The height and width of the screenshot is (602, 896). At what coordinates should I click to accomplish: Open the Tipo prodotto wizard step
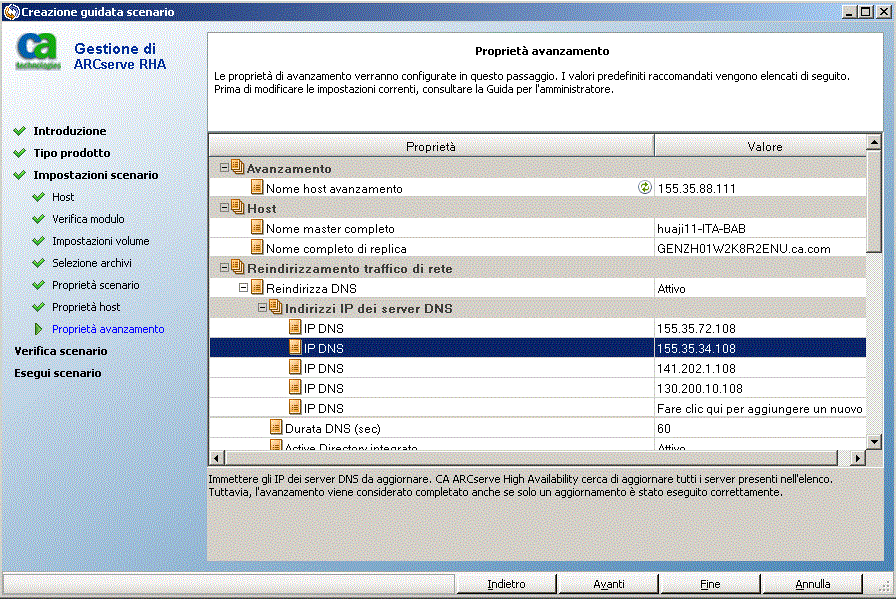tap(72, 153)
